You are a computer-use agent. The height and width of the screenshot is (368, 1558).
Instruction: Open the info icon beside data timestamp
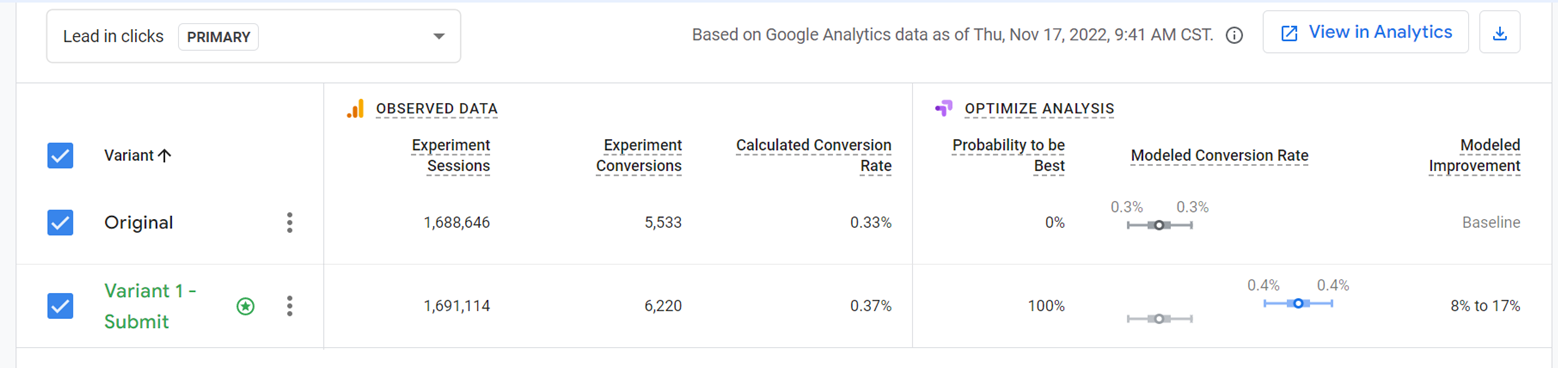(x=1234, y=35)
